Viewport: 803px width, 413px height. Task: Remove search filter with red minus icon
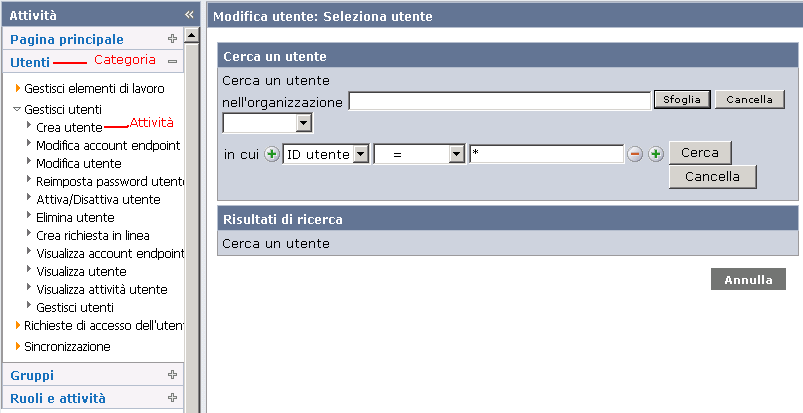[635, 154]
